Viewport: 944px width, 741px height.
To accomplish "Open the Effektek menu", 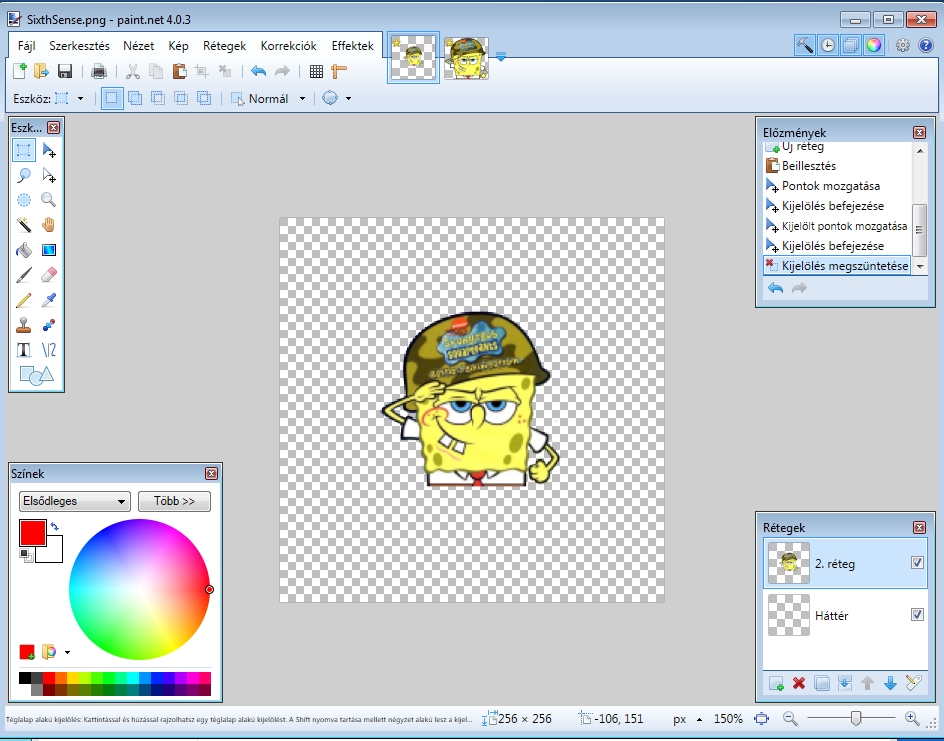I will point(352,46).
